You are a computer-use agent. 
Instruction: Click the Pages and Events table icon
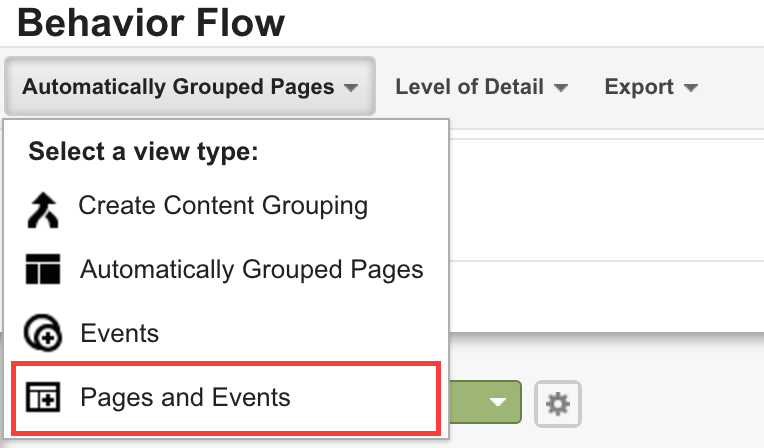(x=43, y=397)
